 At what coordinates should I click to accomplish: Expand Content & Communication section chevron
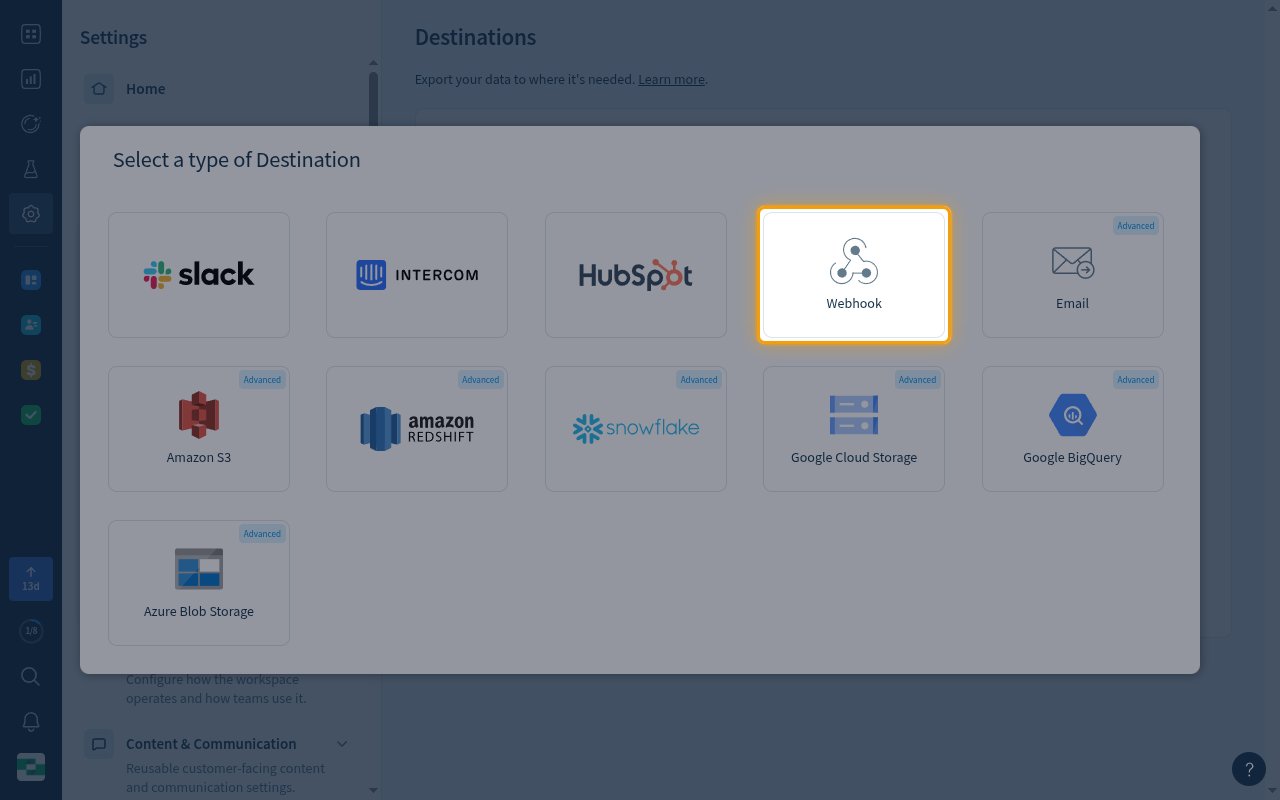point(342,744)
